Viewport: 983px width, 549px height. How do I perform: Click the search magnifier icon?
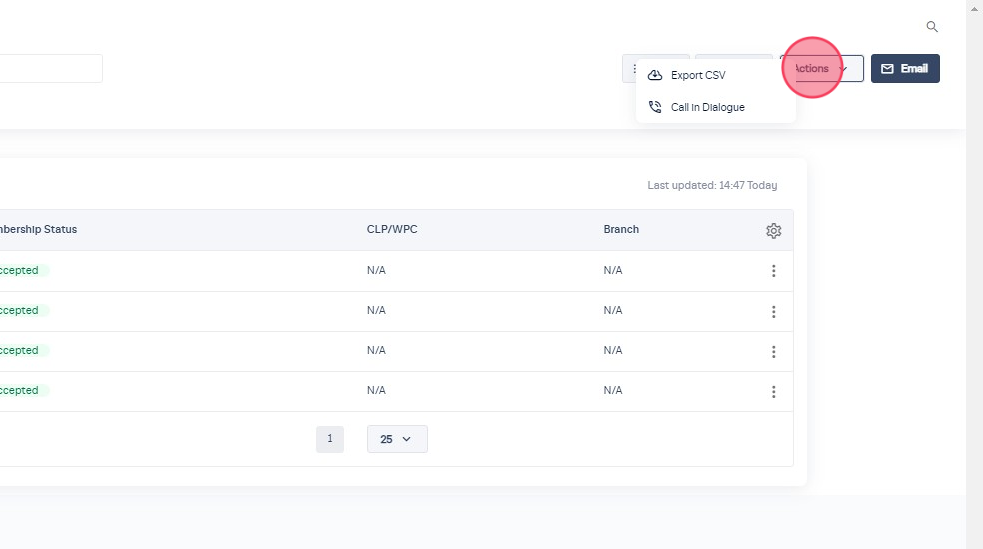pos(932,27)
